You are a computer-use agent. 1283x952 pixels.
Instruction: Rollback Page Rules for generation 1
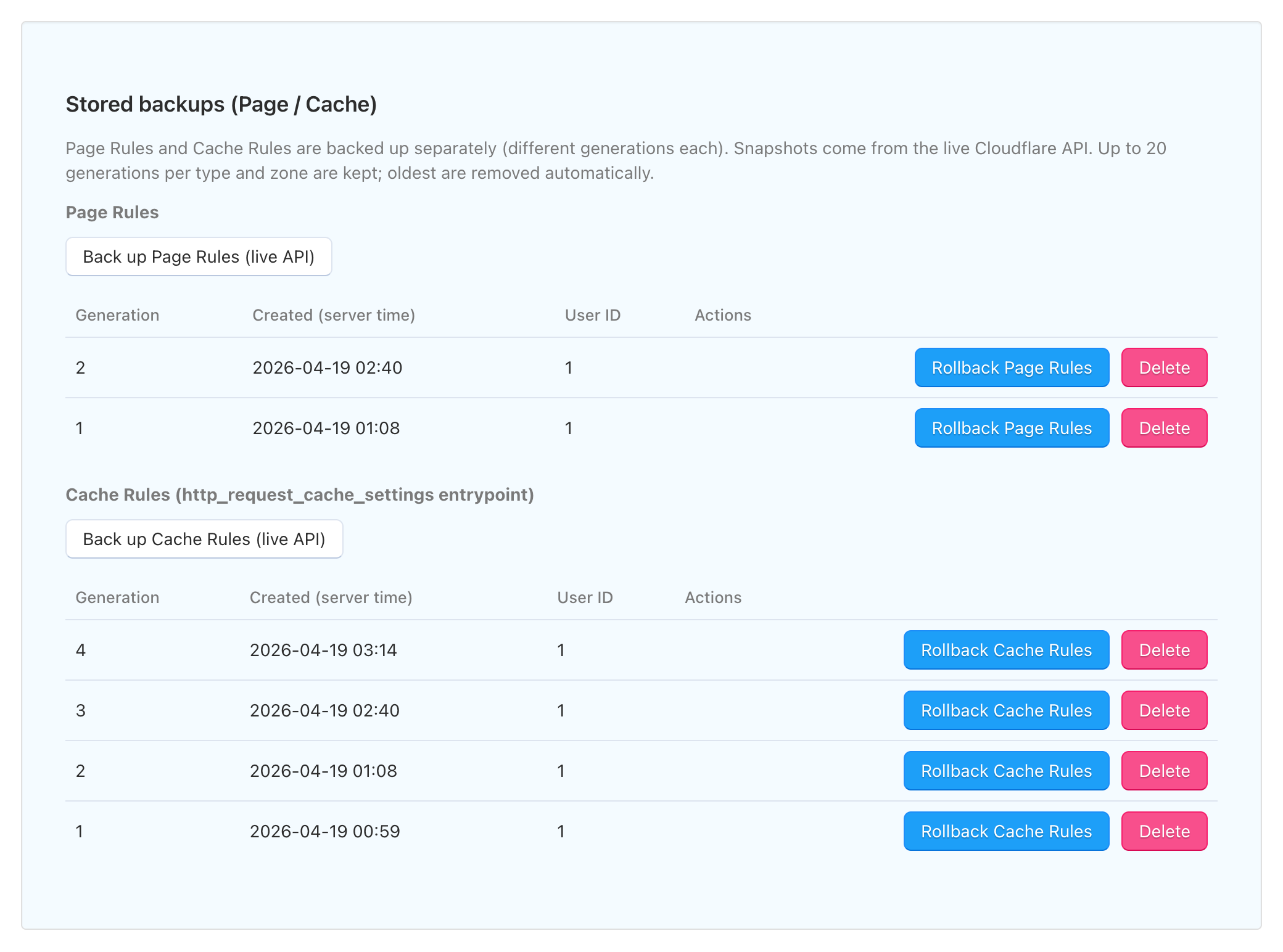coord(1012,428)
